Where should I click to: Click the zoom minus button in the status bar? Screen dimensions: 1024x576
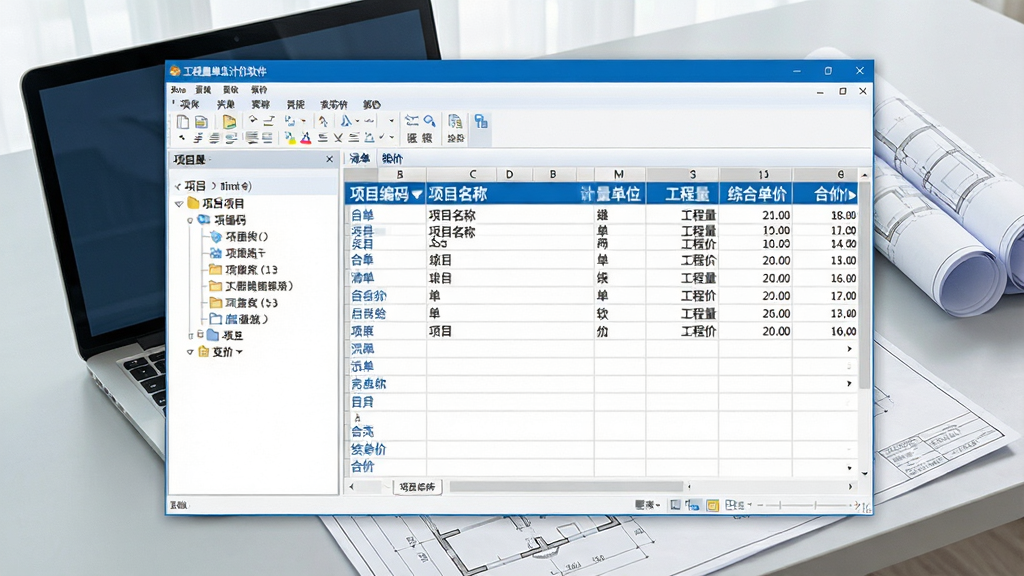coord(760,505)
